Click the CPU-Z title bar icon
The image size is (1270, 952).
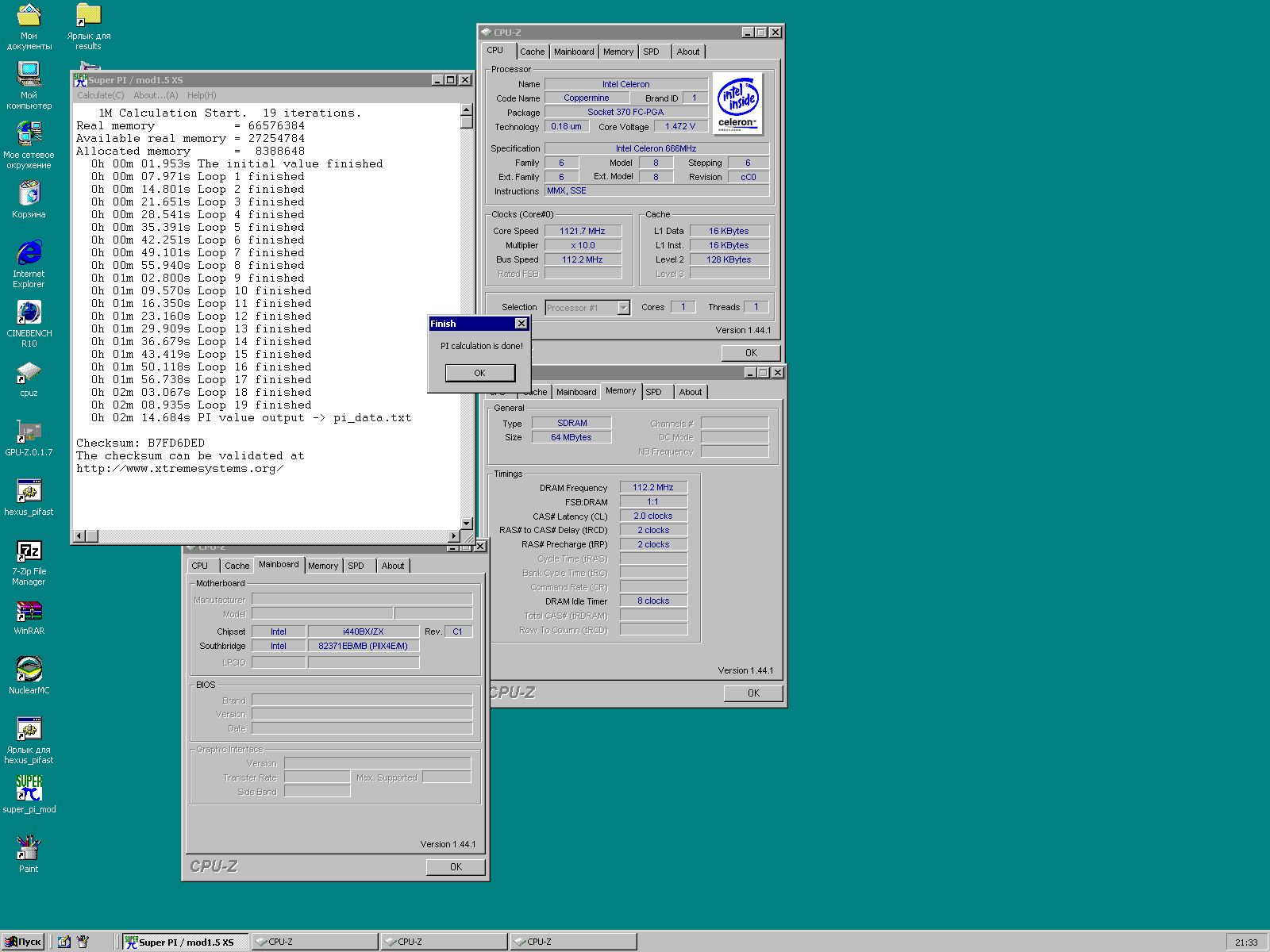coord(487,33)
